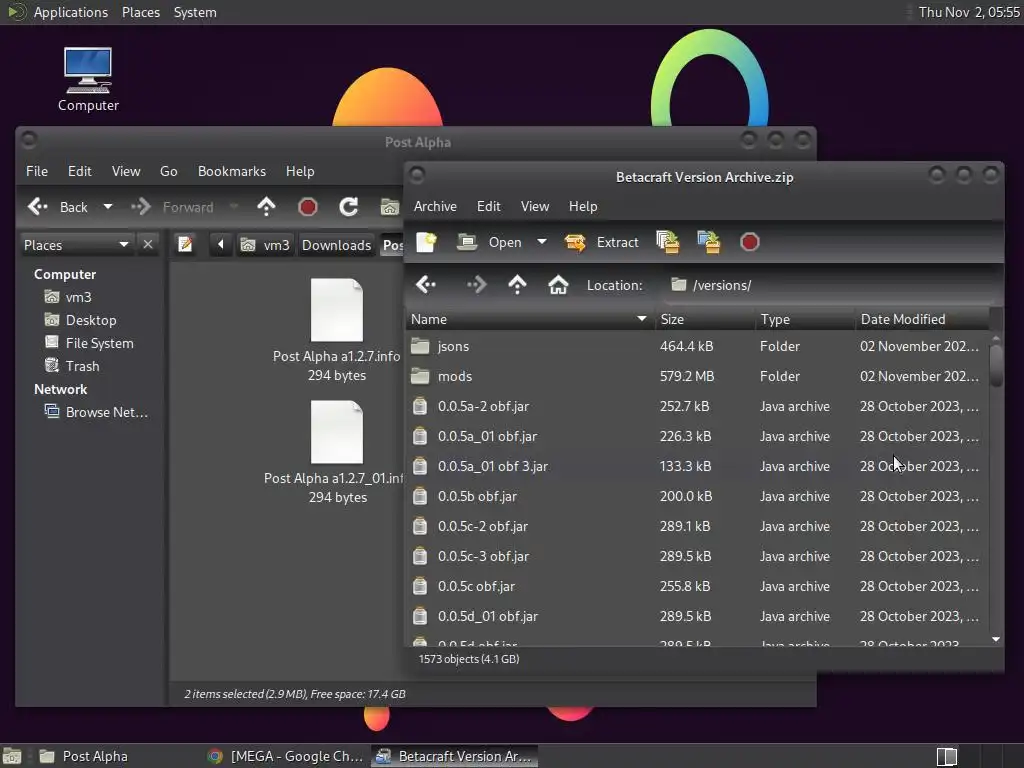Select the 0.0.5b obf.jar entry
1024x768 pixels.
697,496
